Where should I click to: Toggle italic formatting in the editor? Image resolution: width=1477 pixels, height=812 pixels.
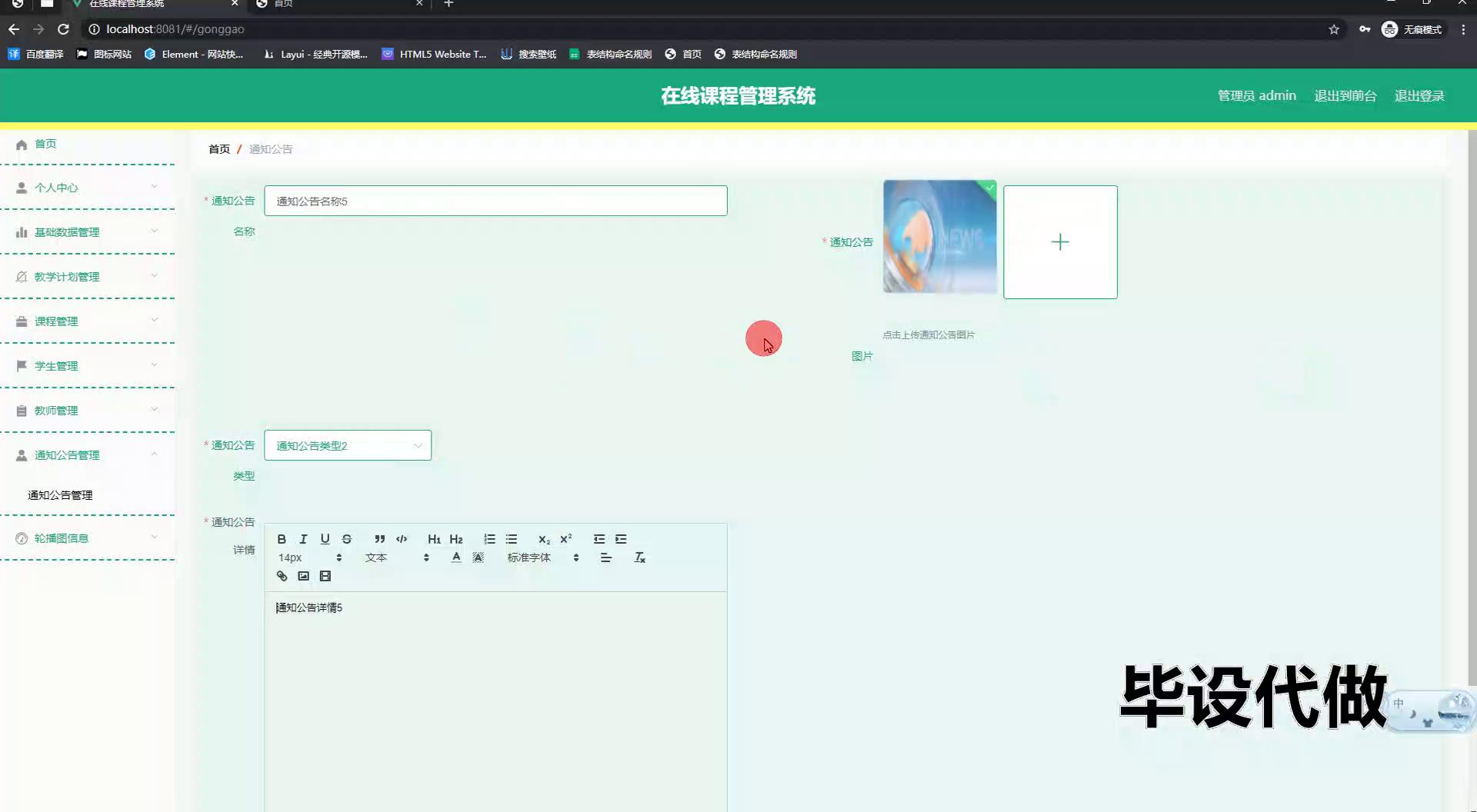click(x=303, y=539)
